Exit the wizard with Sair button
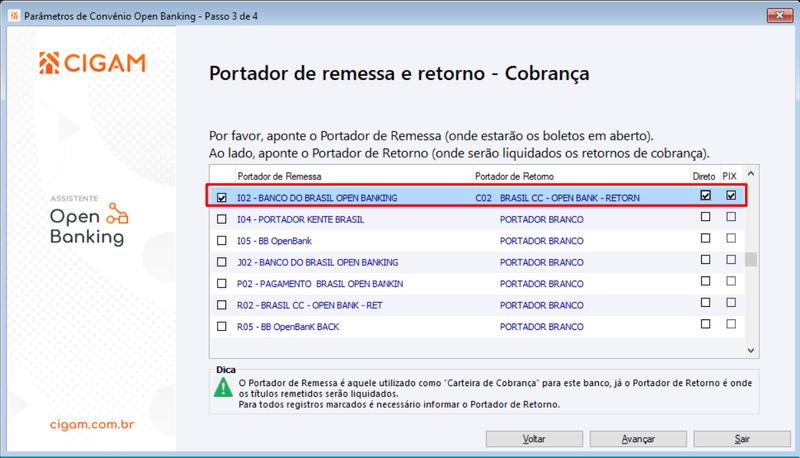The image size is (800, 458). tap(742, 439)
